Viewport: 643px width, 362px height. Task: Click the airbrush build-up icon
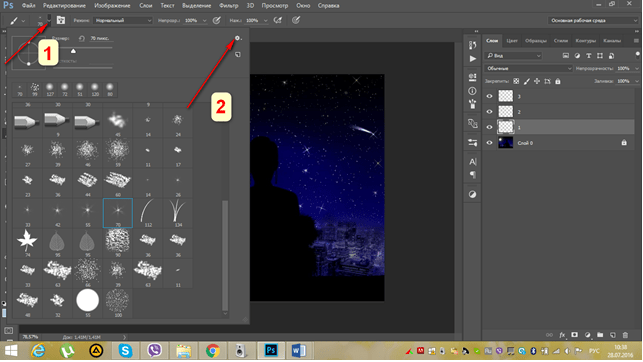click(278, 20)
